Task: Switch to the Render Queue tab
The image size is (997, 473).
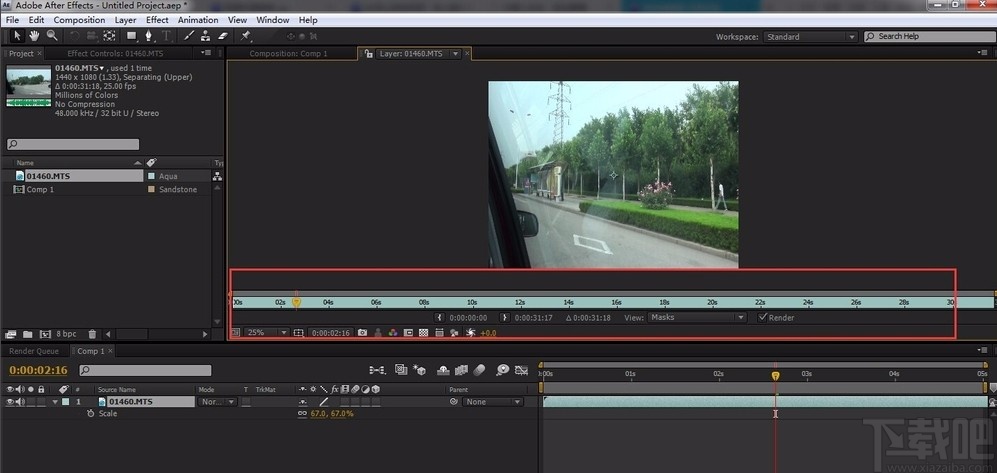Action: 34,351
